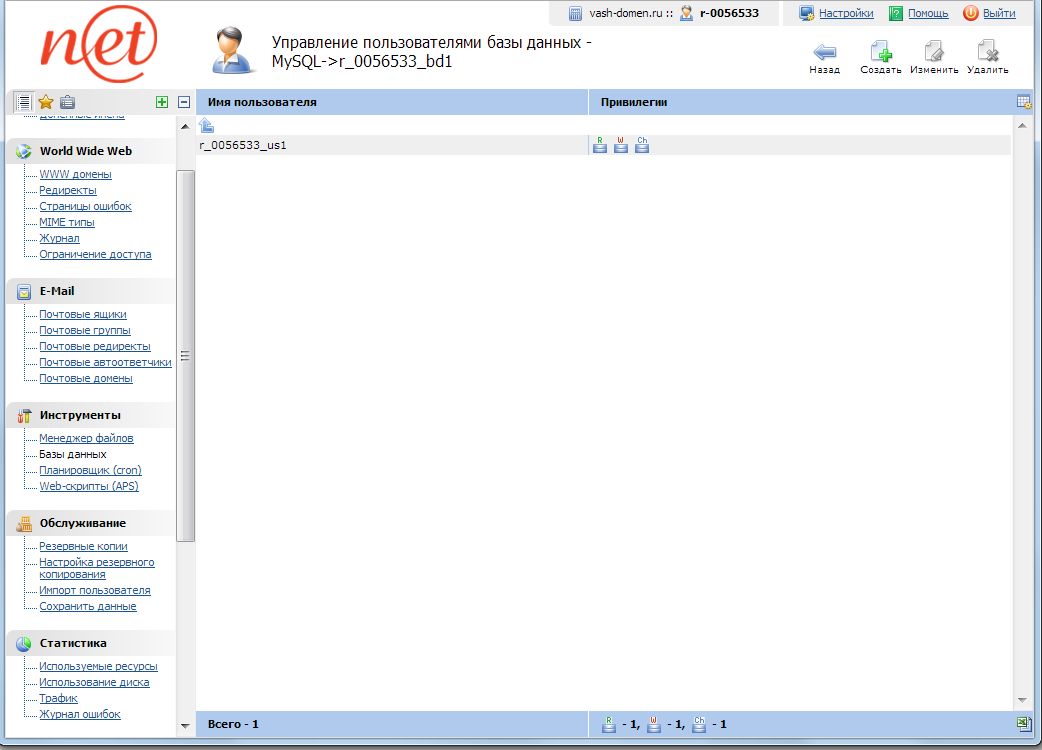Click the Удалить delete icon
1042x750 pixels.
[987, 53]
